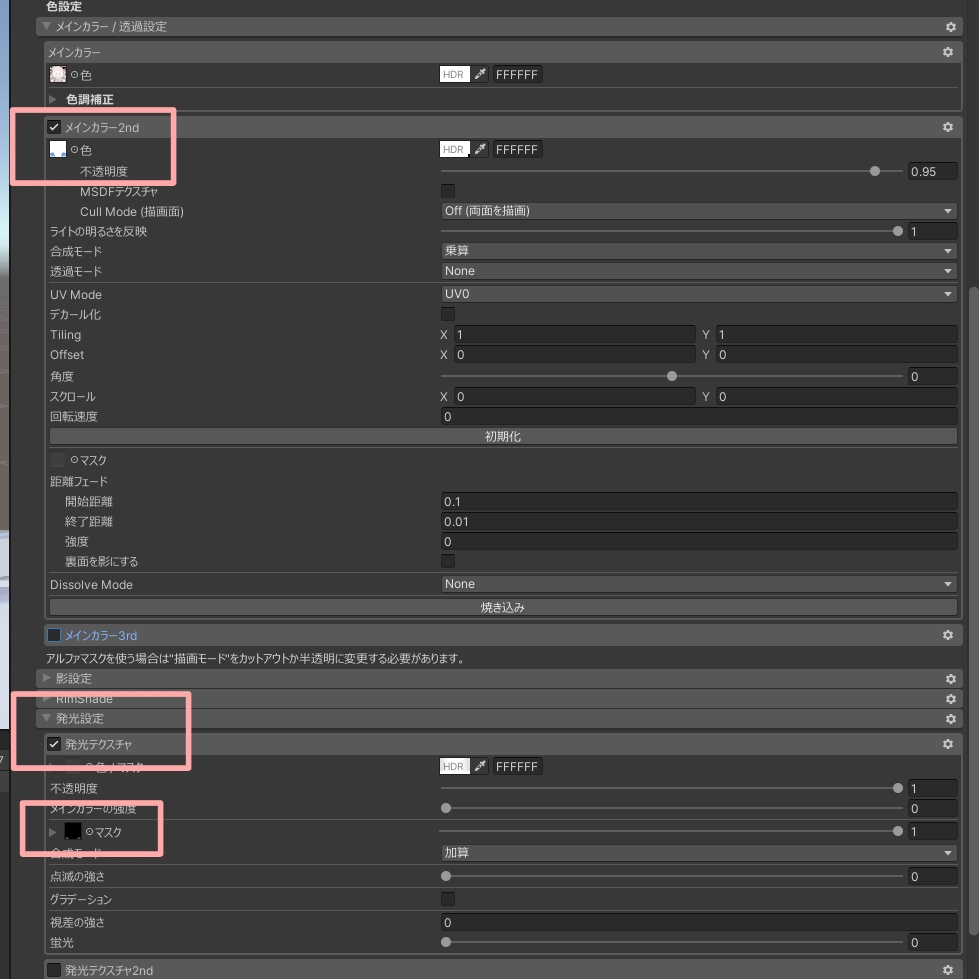Expand the 色調補正 foldout

click(x=53, y=99)
